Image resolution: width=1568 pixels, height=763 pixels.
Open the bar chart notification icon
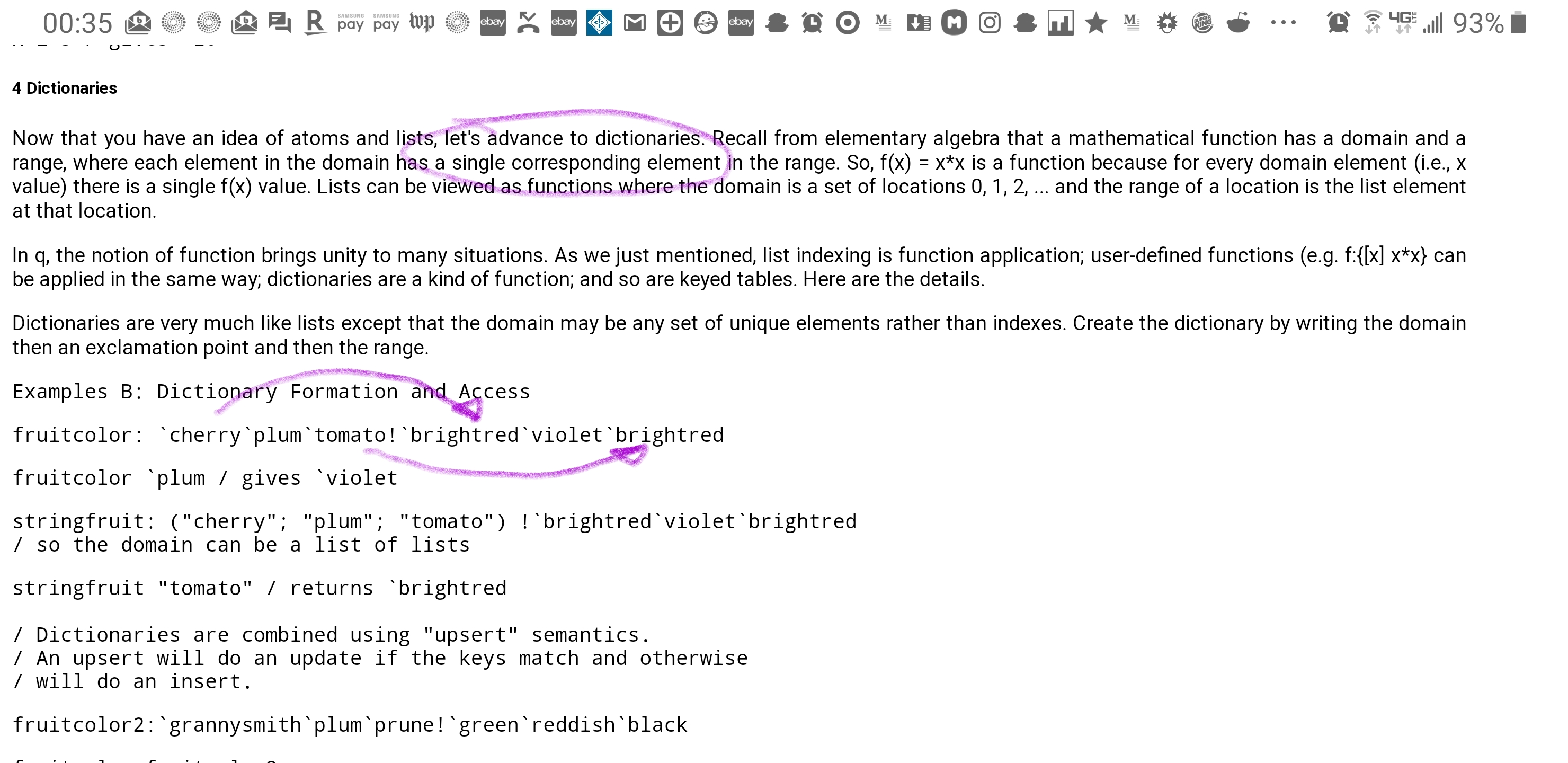pos(1060,23)
